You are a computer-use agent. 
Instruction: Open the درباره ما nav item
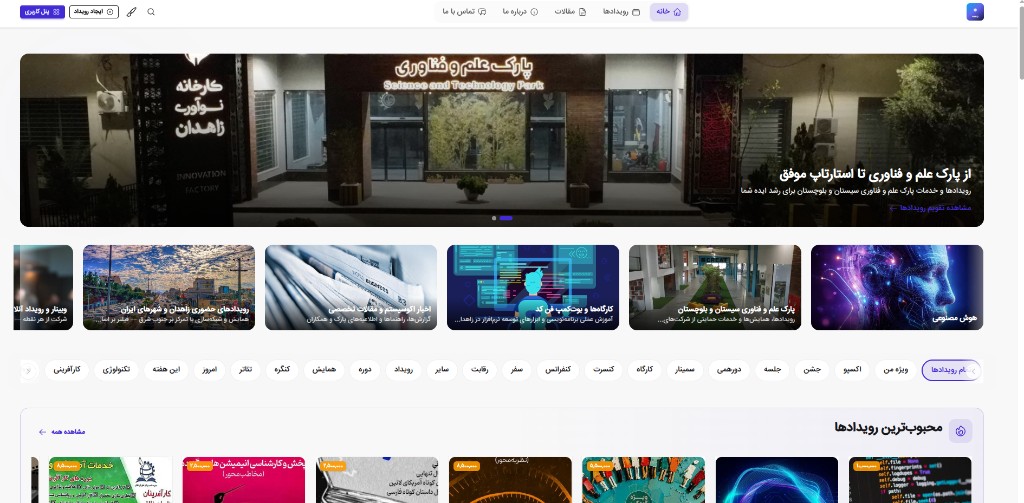[520, 12]
